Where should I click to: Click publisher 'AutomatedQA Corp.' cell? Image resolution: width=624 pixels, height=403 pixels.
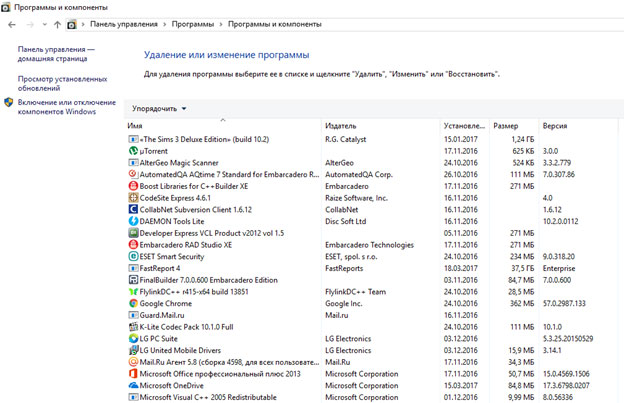click(x=359, y=174)
